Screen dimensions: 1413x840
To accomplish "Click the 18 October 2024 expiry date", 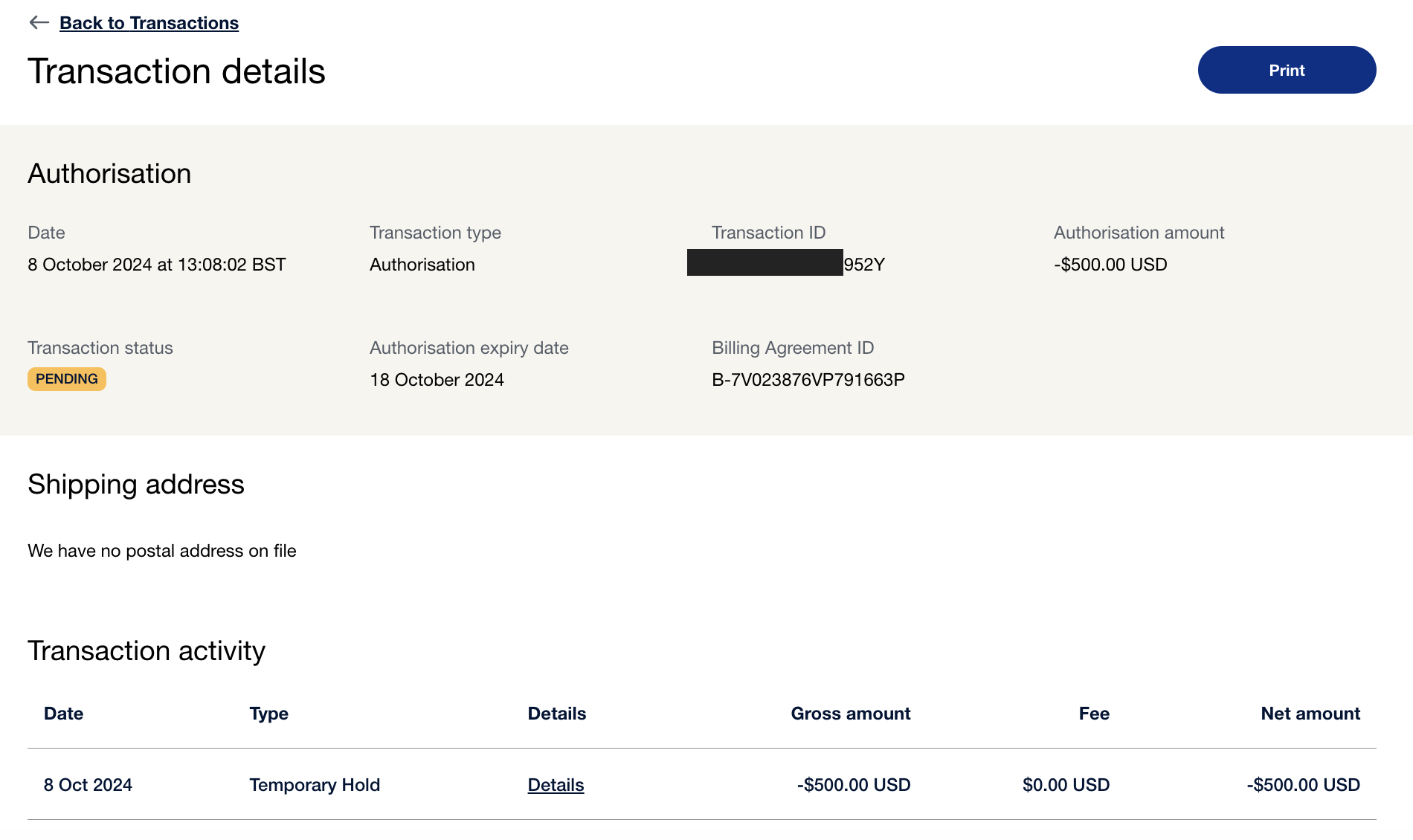I will [437, 380].
